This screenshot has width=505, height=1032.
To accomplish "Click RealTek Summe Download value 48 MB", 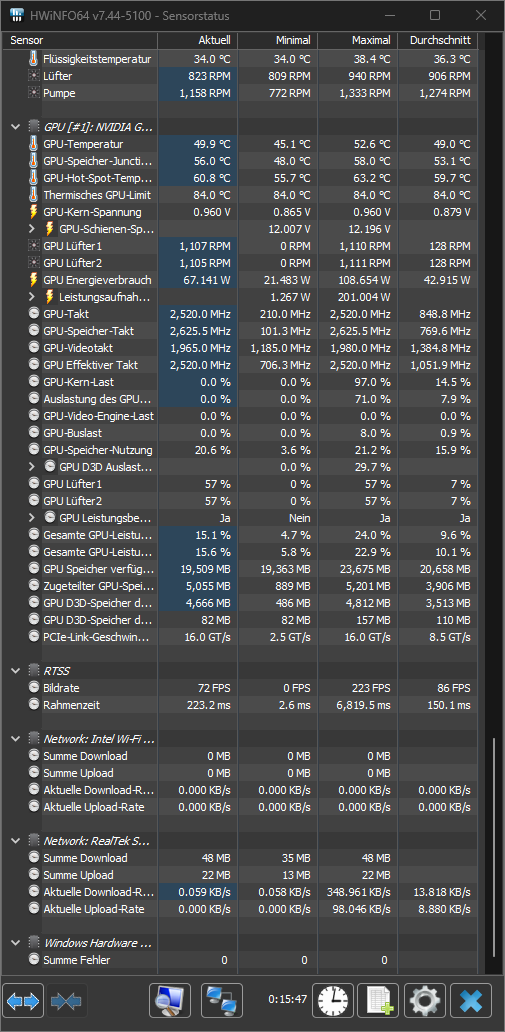I will click(215, 858).
